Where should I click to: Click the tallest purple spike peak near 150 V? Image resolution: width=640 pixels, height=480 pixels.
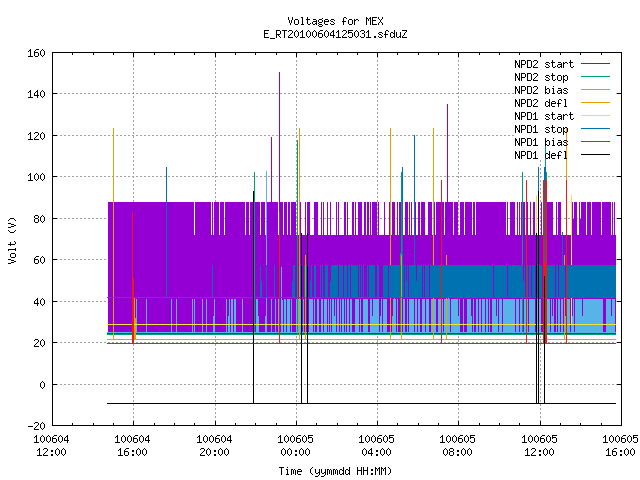click(280, 73)
